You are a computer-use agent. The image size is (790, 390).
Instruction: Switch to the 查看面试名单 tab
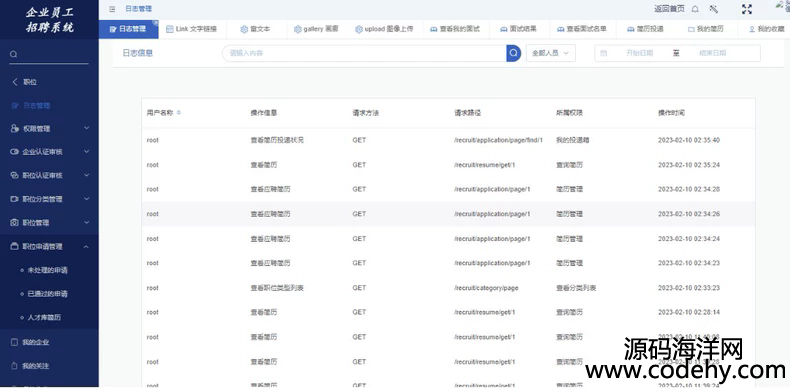[x=581, y=29]
